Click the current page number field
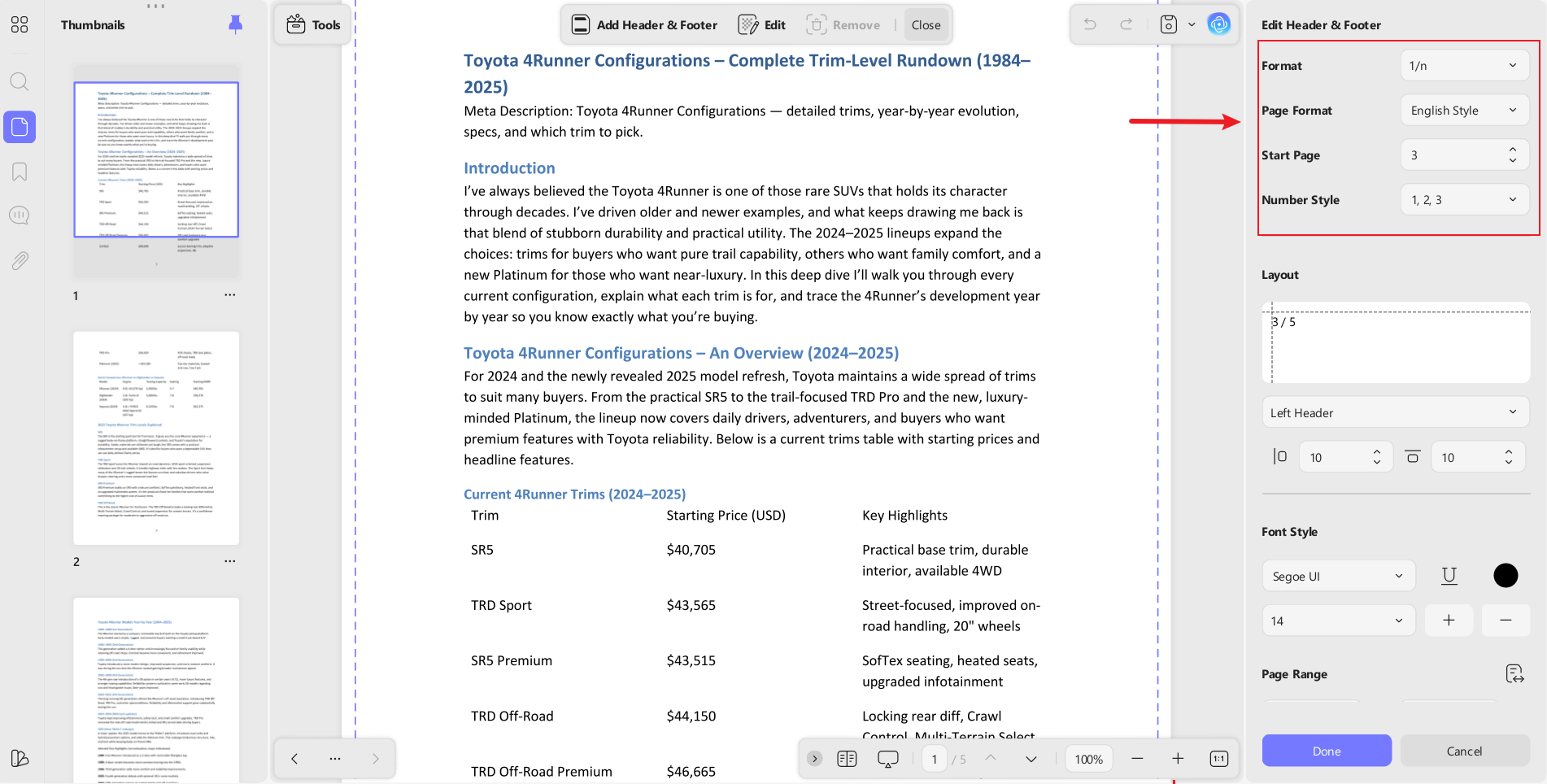1547x784 pixels. 934,759
